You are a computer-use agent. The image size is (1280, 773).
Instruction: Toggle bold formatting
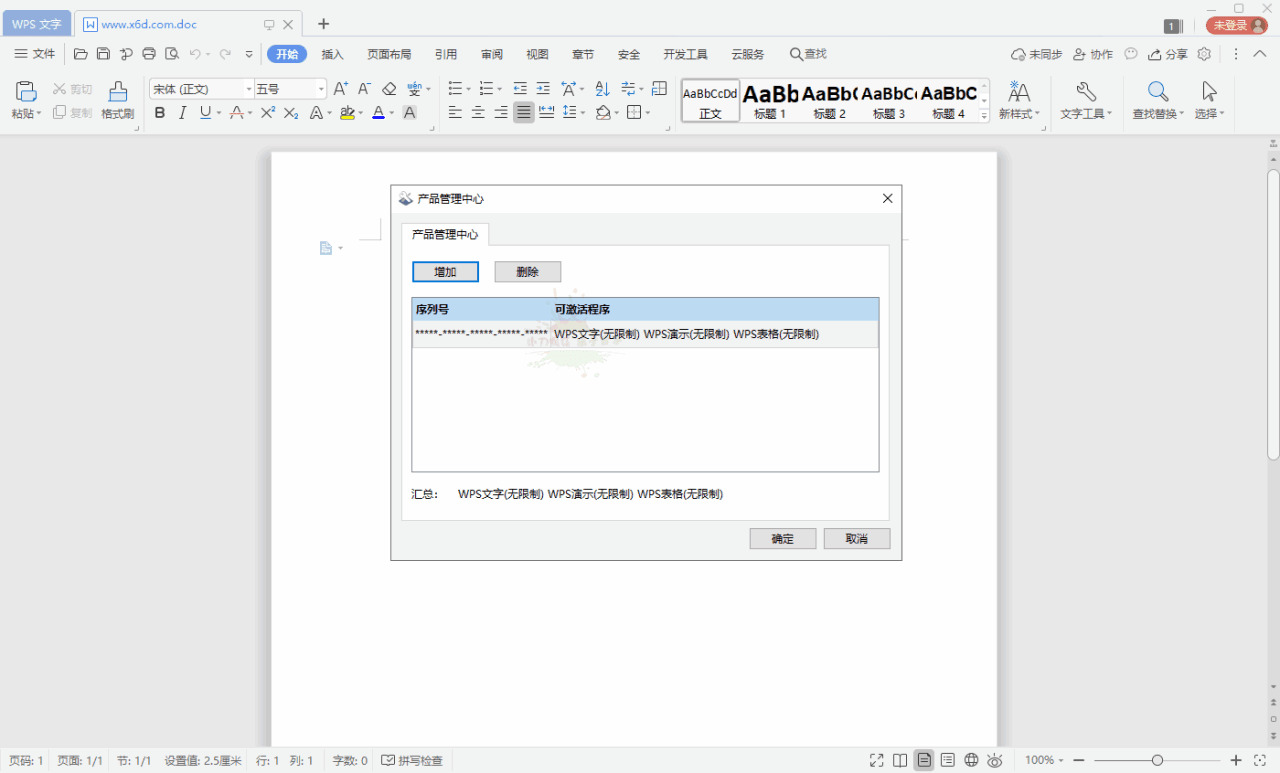tap(160, 113)
